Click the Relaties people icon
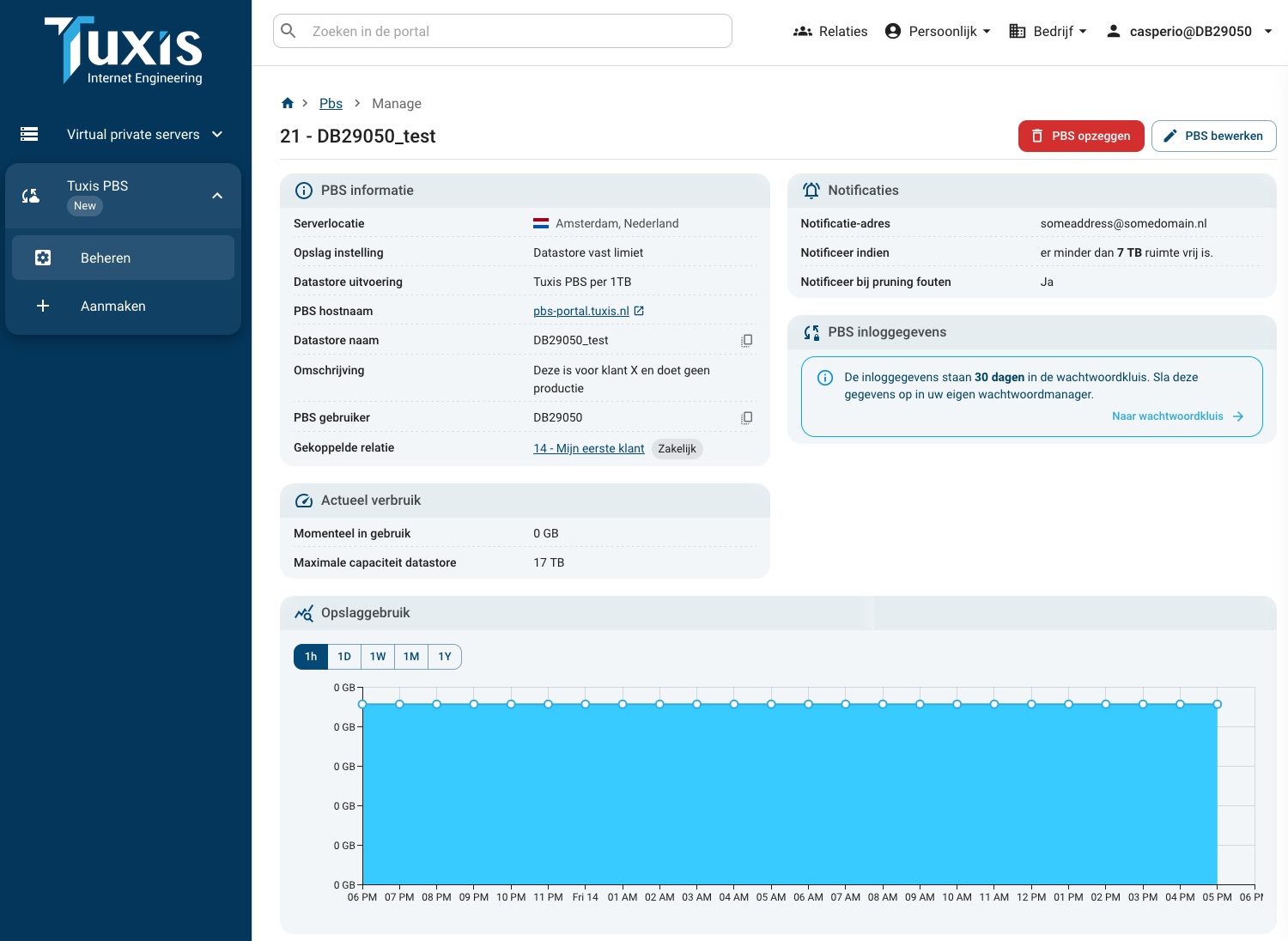1288x941 pixels. pos(803,31)
